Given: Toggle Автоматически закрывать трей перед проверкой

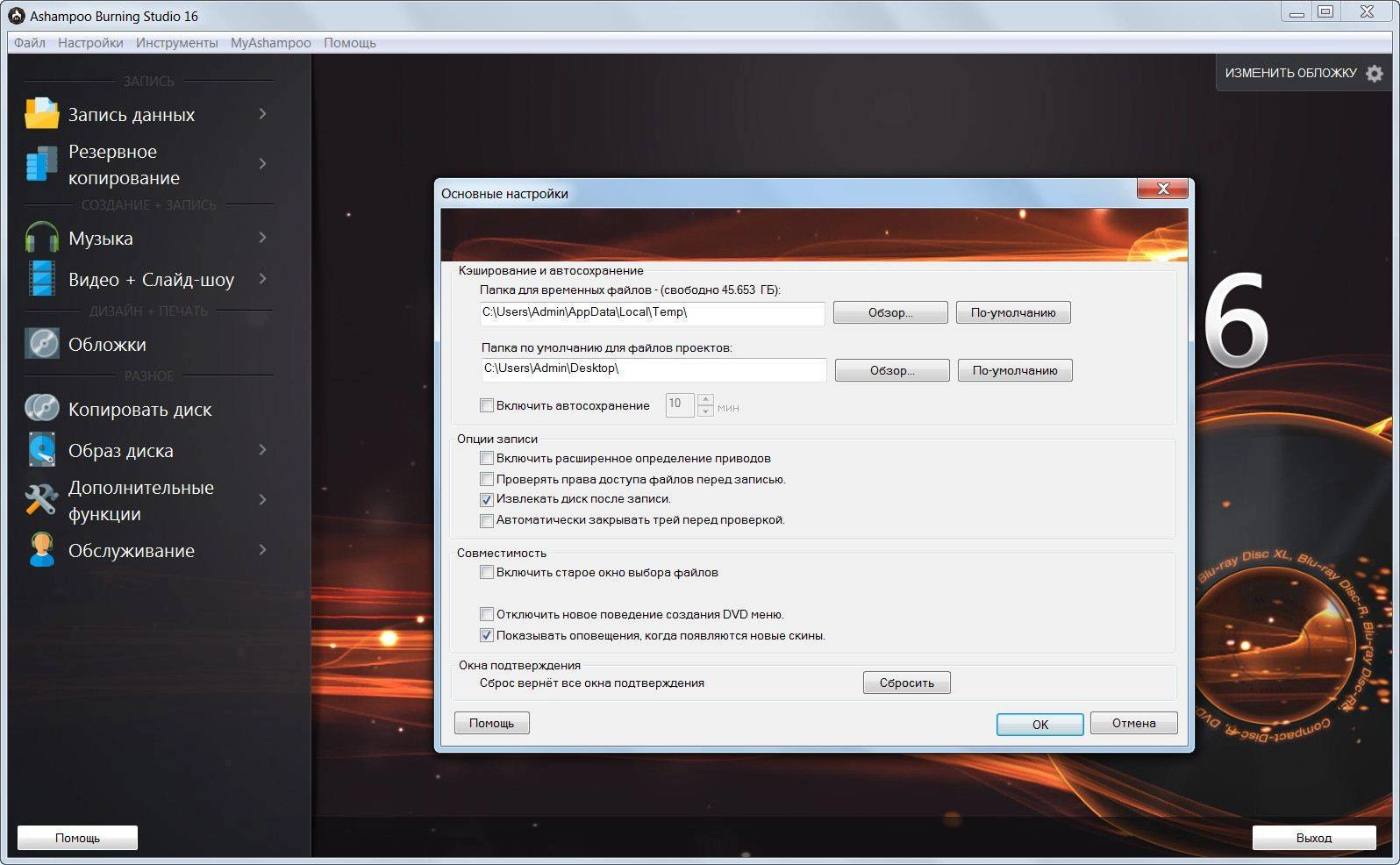Looking at the screenshot, I should [x=487, y=520].
